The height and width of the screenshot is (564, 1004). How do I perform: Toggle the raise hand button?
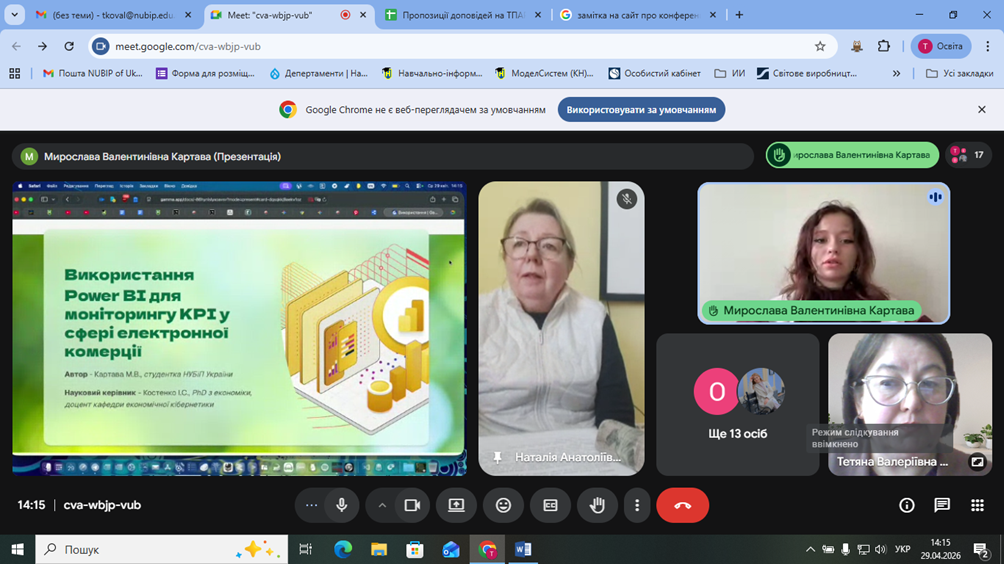597,505
